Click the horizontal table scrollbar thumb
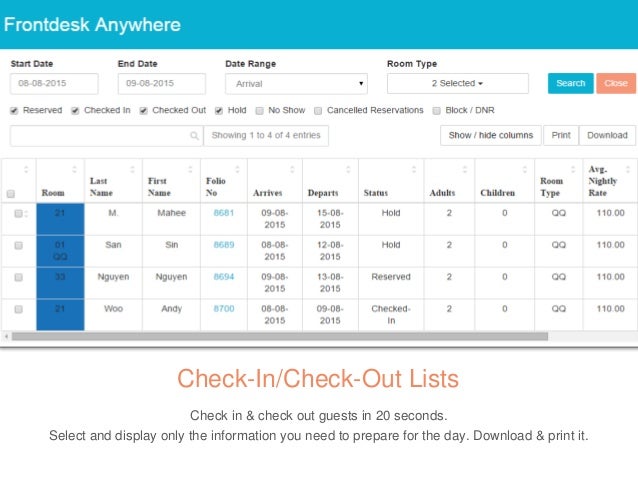 point(280,336)
